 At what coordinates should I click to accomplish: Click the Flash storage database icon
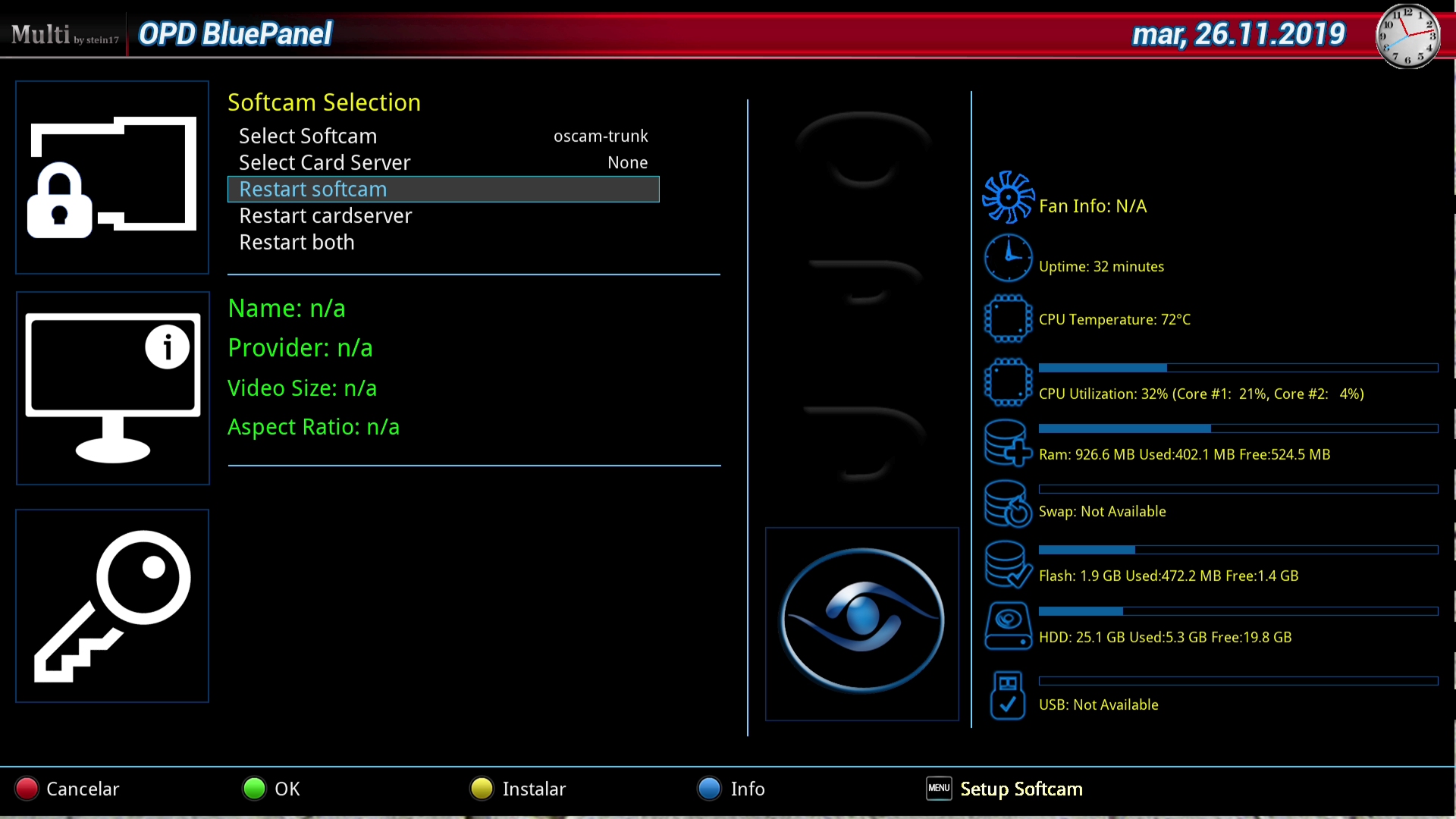point(1008,565)
